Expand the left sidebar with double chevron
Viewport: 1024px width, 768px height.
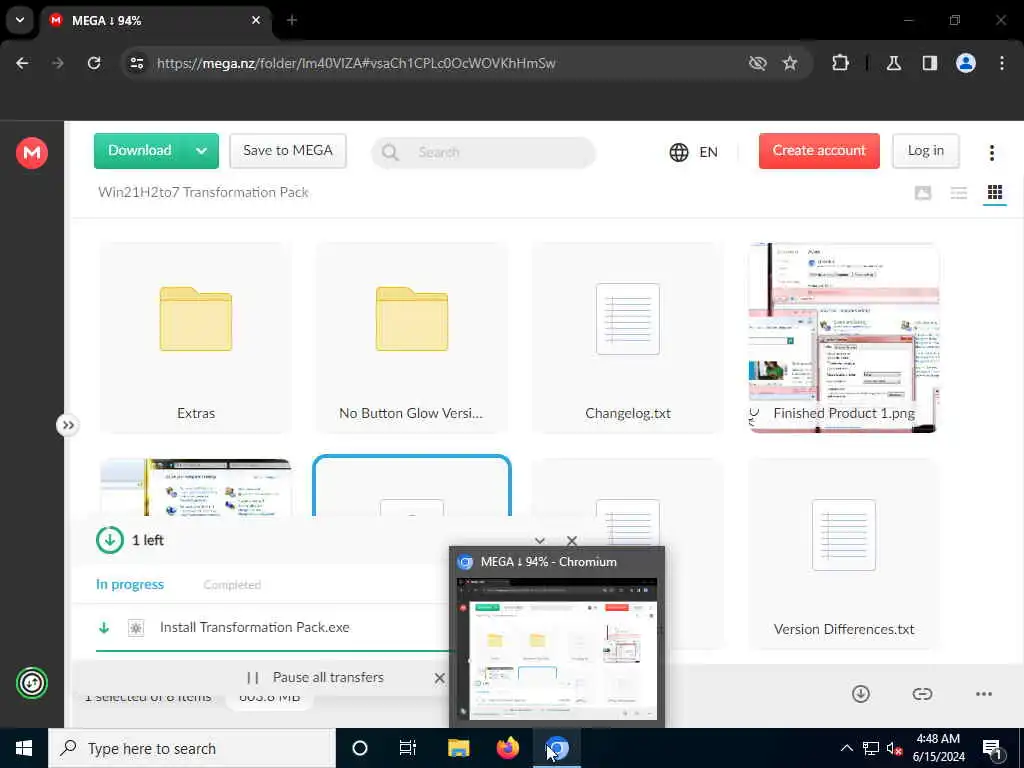pos(67,425)
